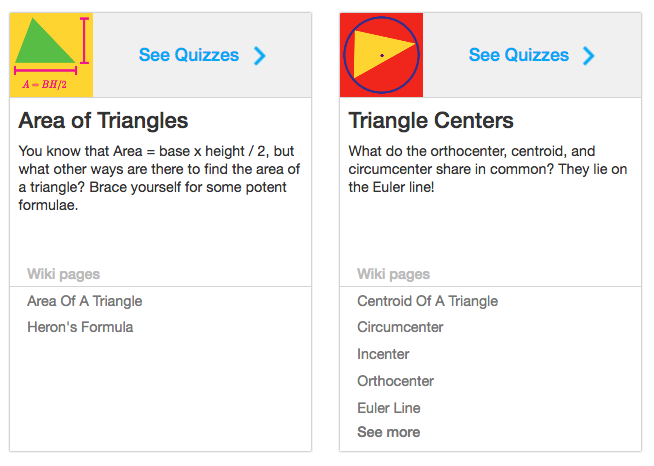Click Wiki pages header under Triangle Centers

coord(393,274)
